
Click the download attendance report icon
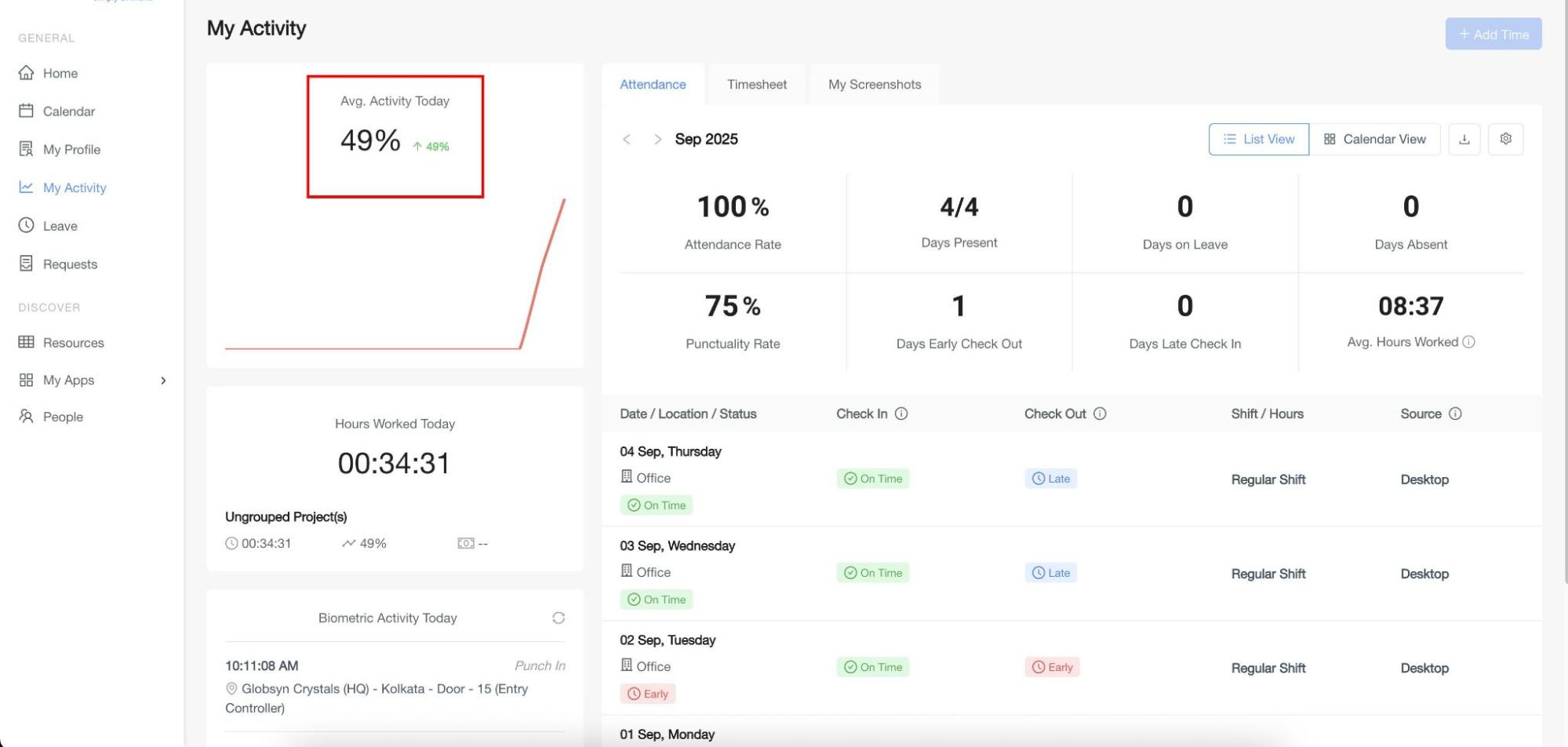coord(1464,139)
